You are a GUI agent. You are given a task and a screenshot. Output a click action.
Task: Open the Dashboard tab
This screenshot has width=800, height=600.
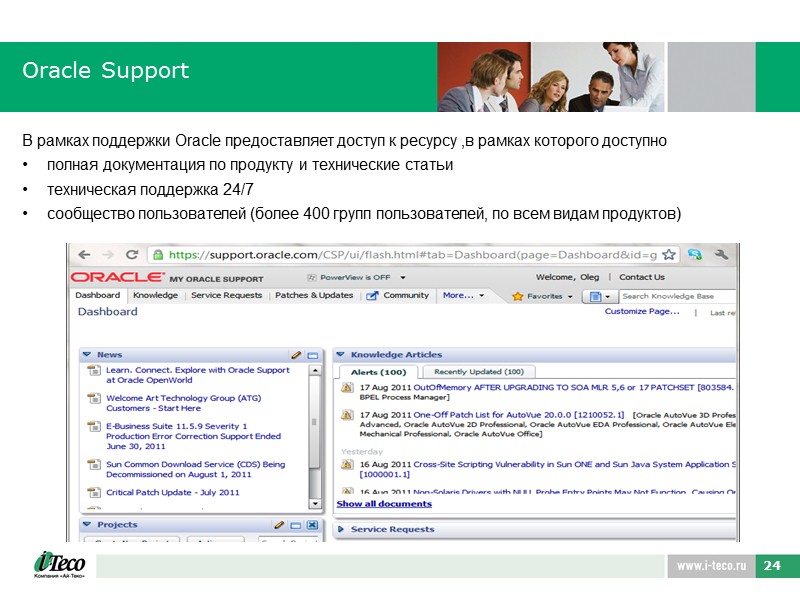tap(97, 295)
